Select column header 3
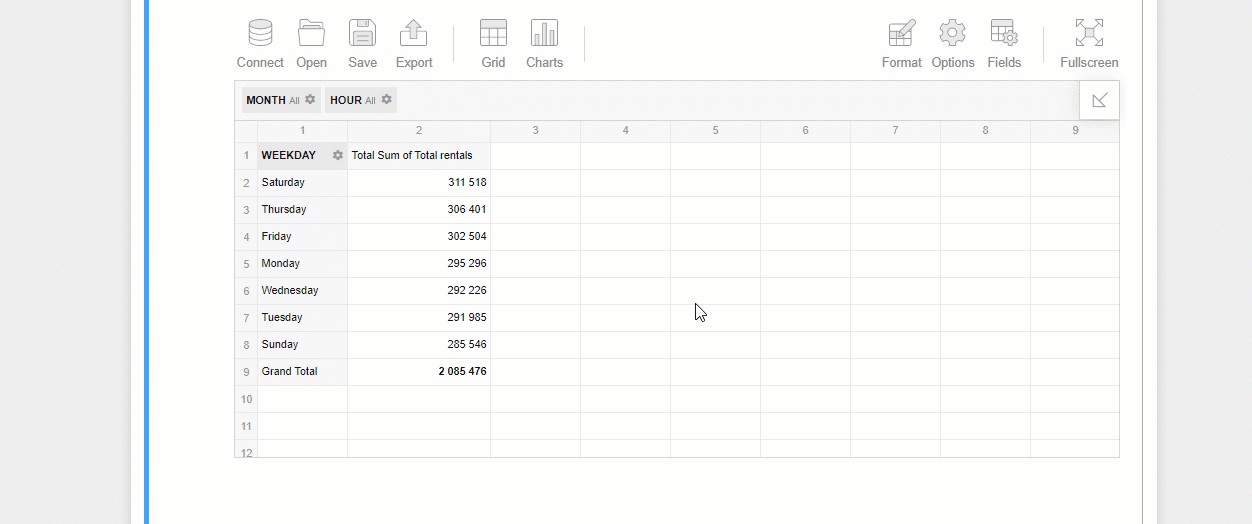 [535, 131]
